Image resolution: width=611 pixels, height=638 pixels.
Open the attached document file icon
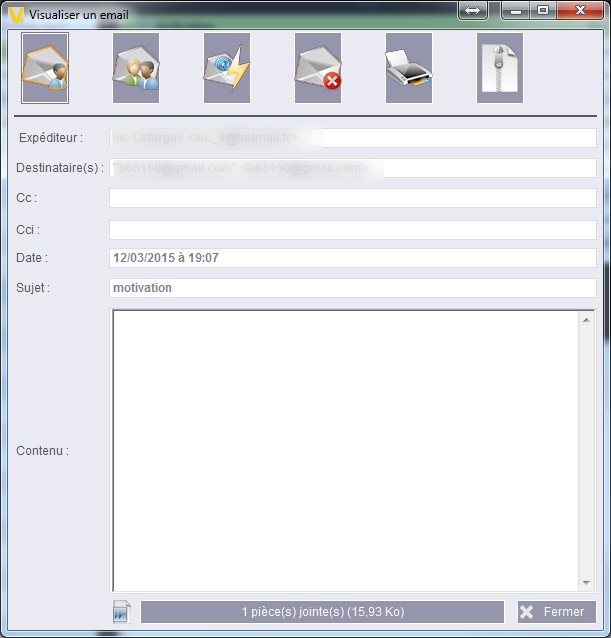(122, 611)
